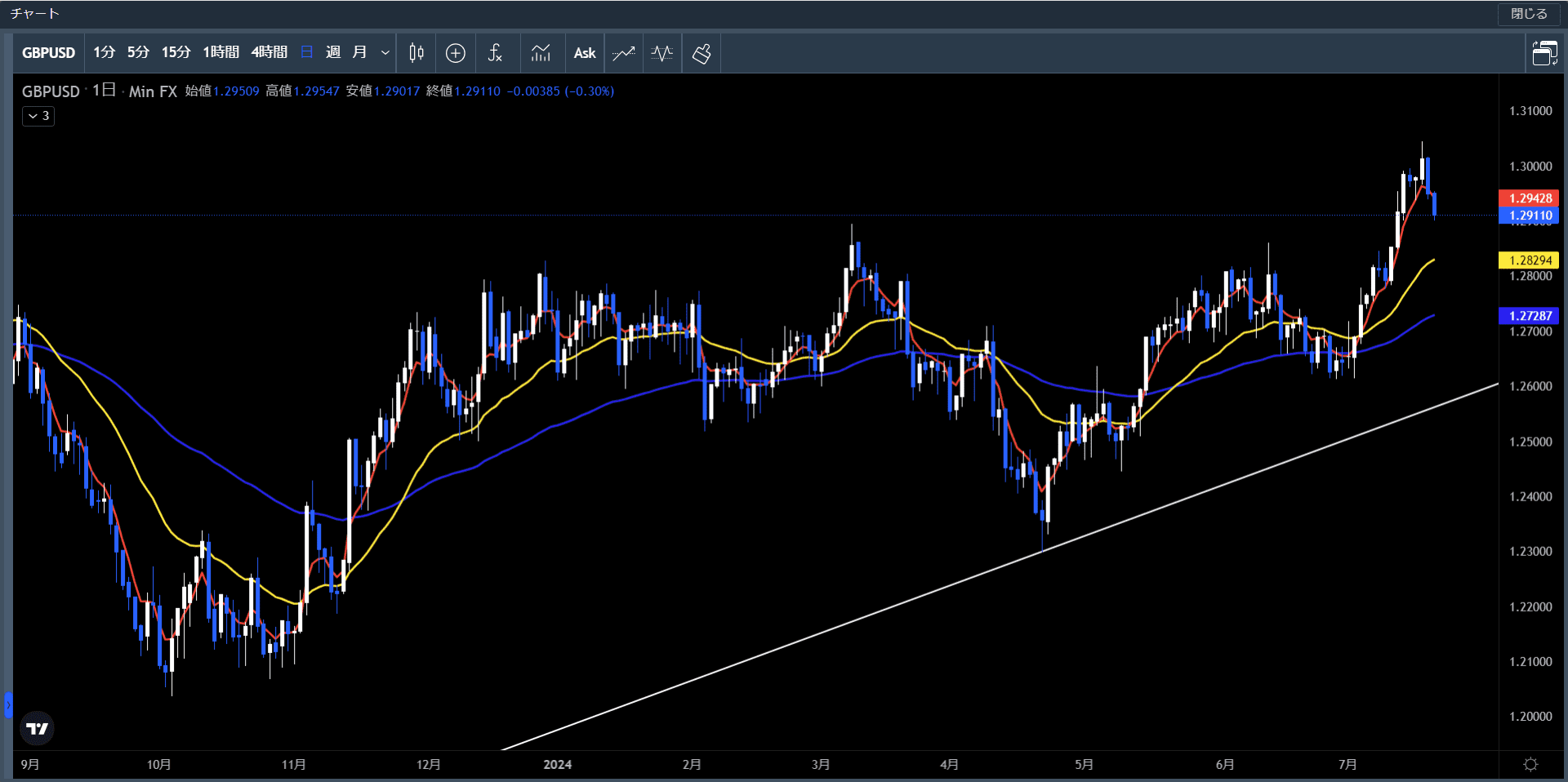Select the 4時間 timeframe

click(269, 52)
